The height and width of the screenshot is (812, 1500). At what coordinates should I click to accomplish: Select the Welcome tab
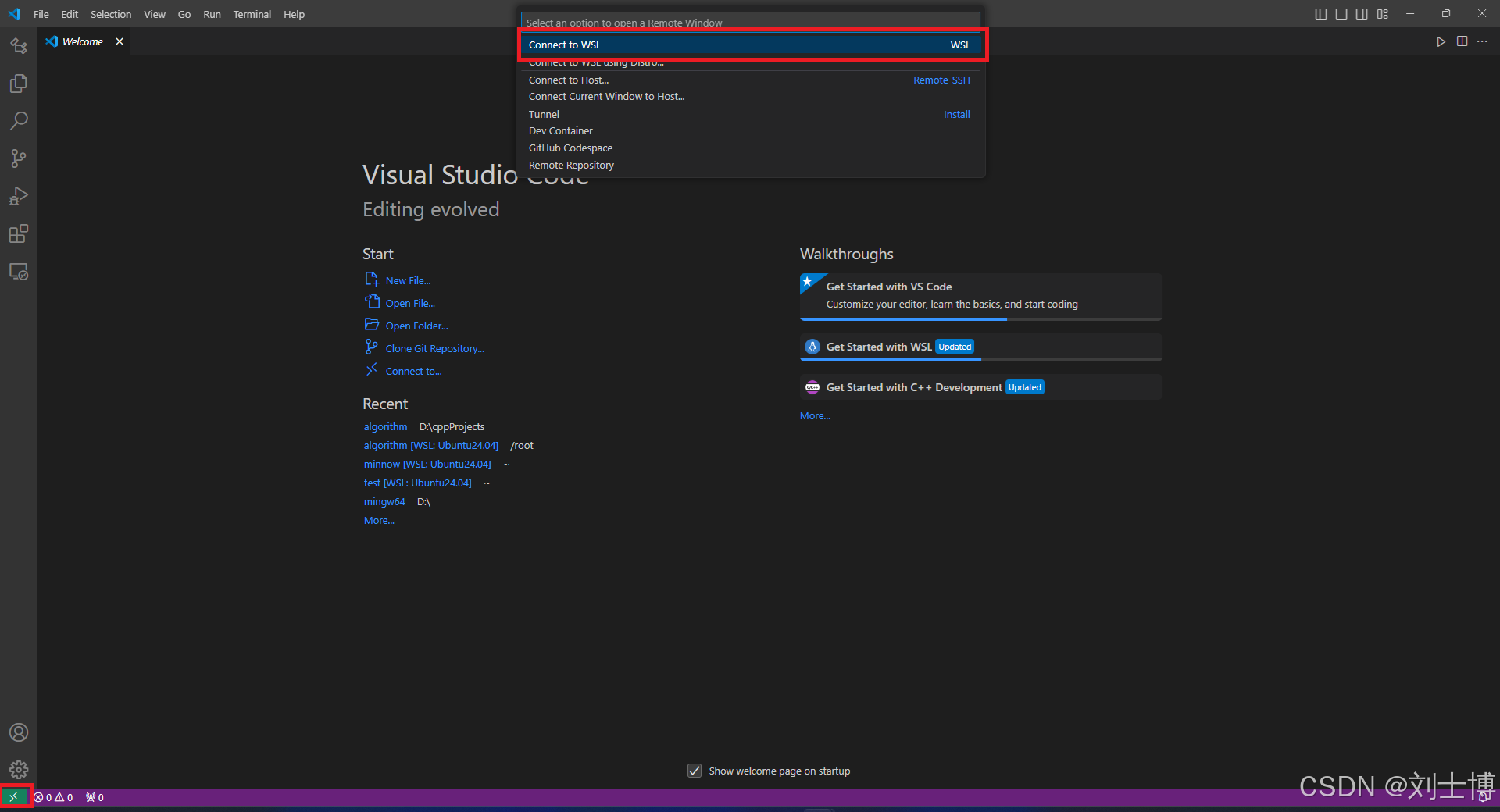point(83,41)
